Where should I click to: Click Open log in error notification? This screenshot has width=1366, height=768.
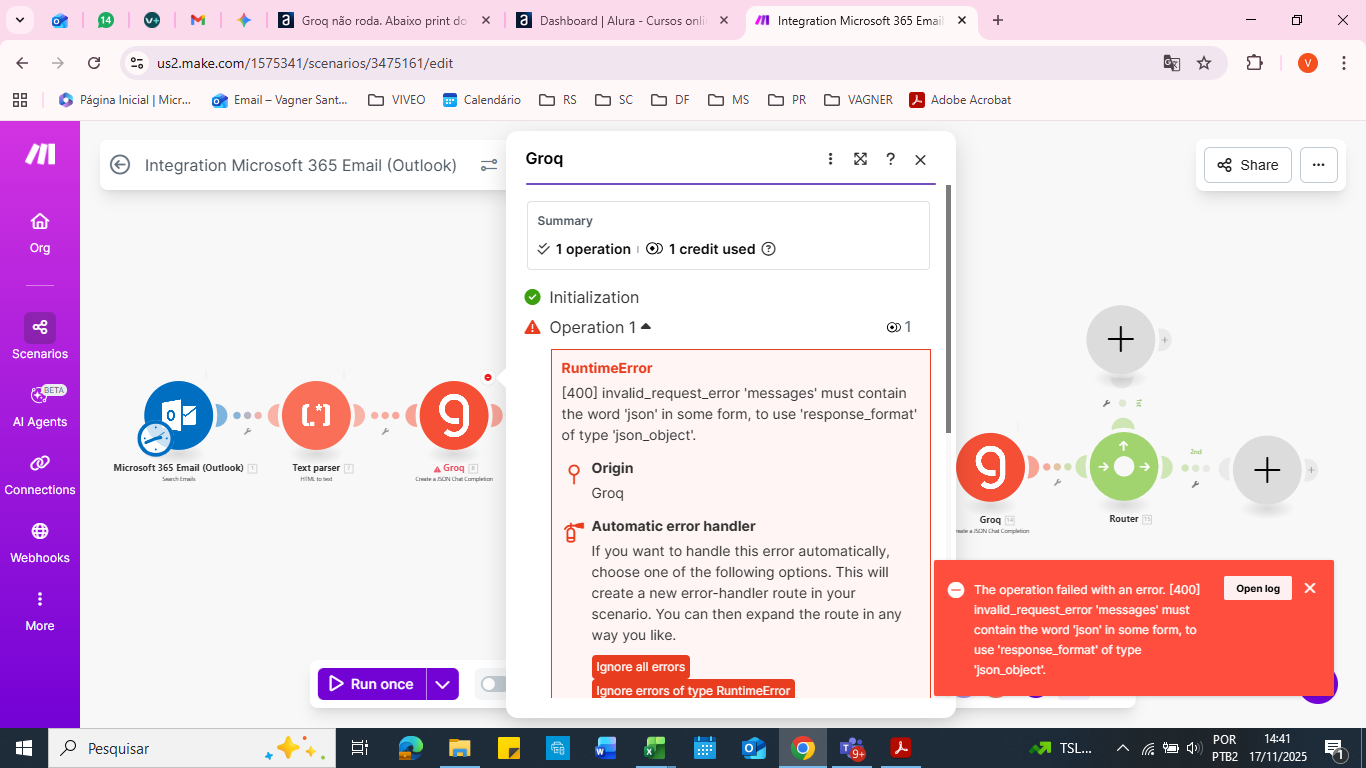point(1257,588)
